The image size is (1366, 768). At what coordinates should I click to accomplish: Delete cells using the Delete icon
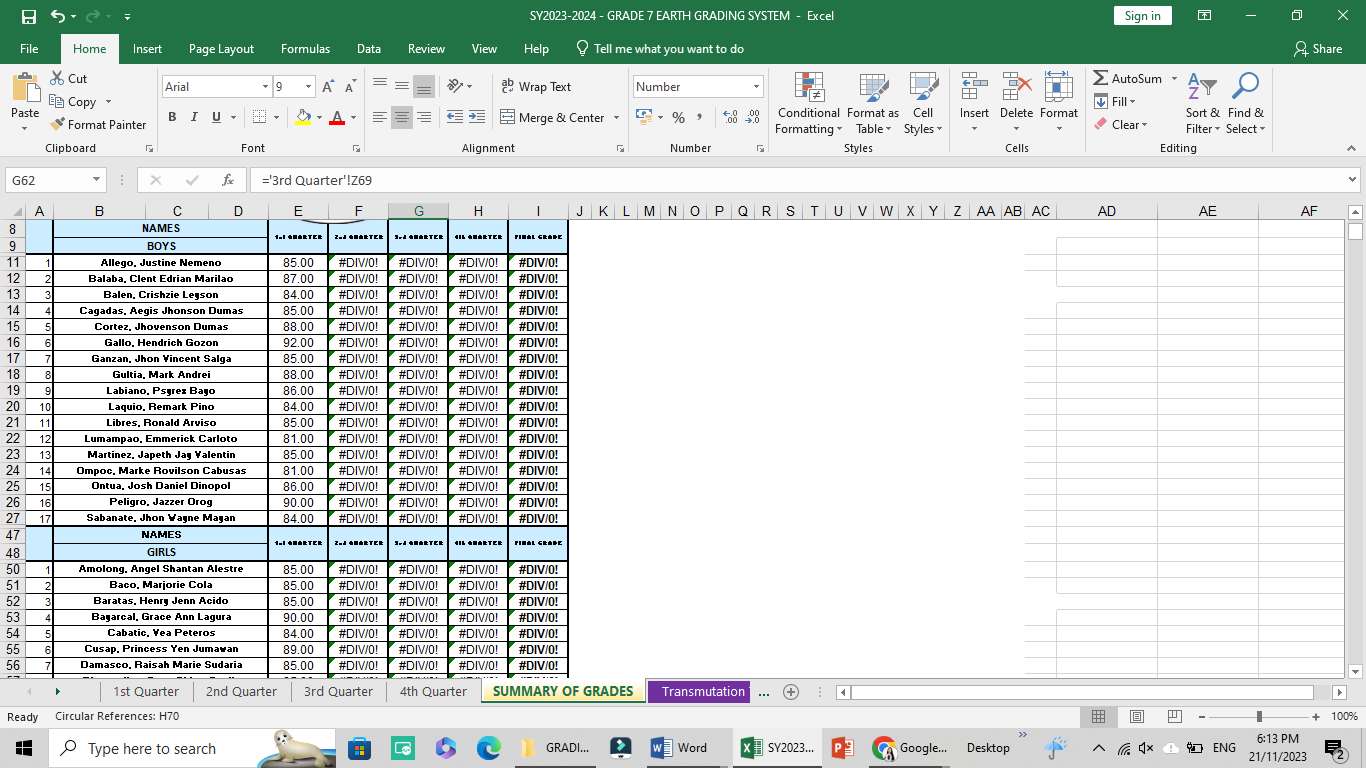pos(1016,87)
